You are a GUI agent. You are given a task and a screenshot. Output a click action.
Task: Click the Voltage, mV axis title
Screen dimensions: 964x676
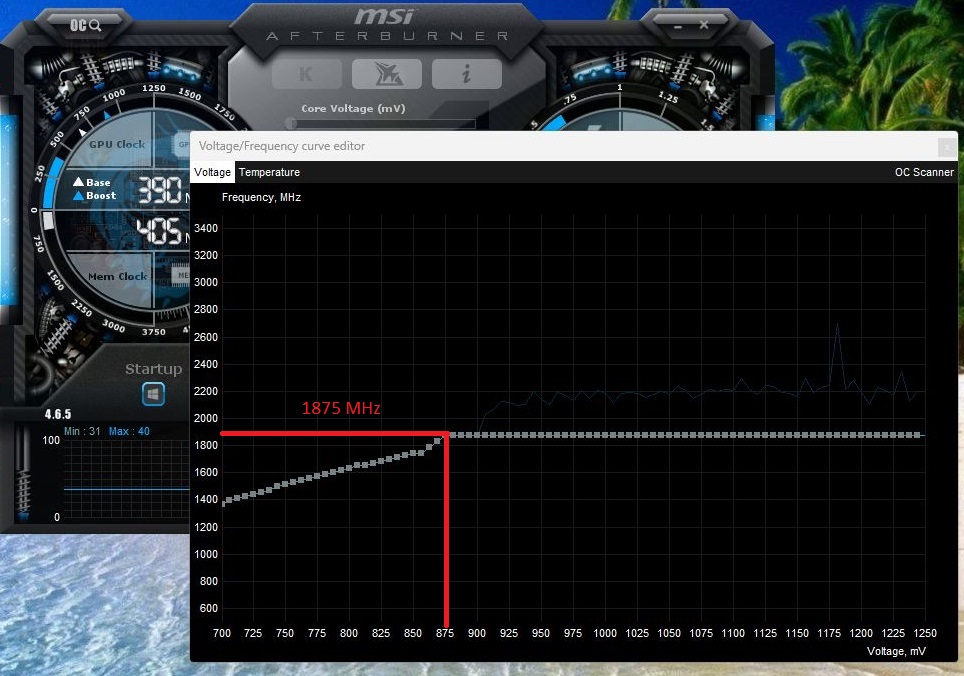coord(896,651)
